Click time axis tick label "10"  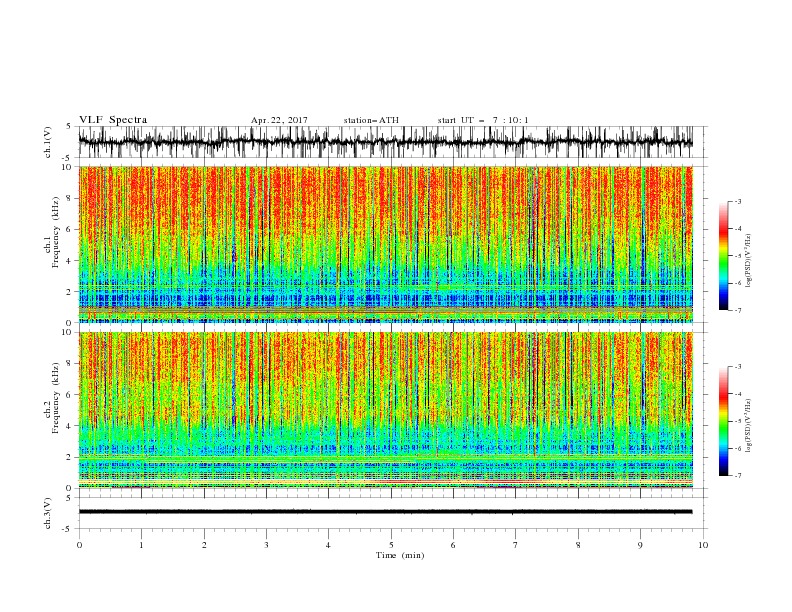pyautogui.click(x=703, y=545)
